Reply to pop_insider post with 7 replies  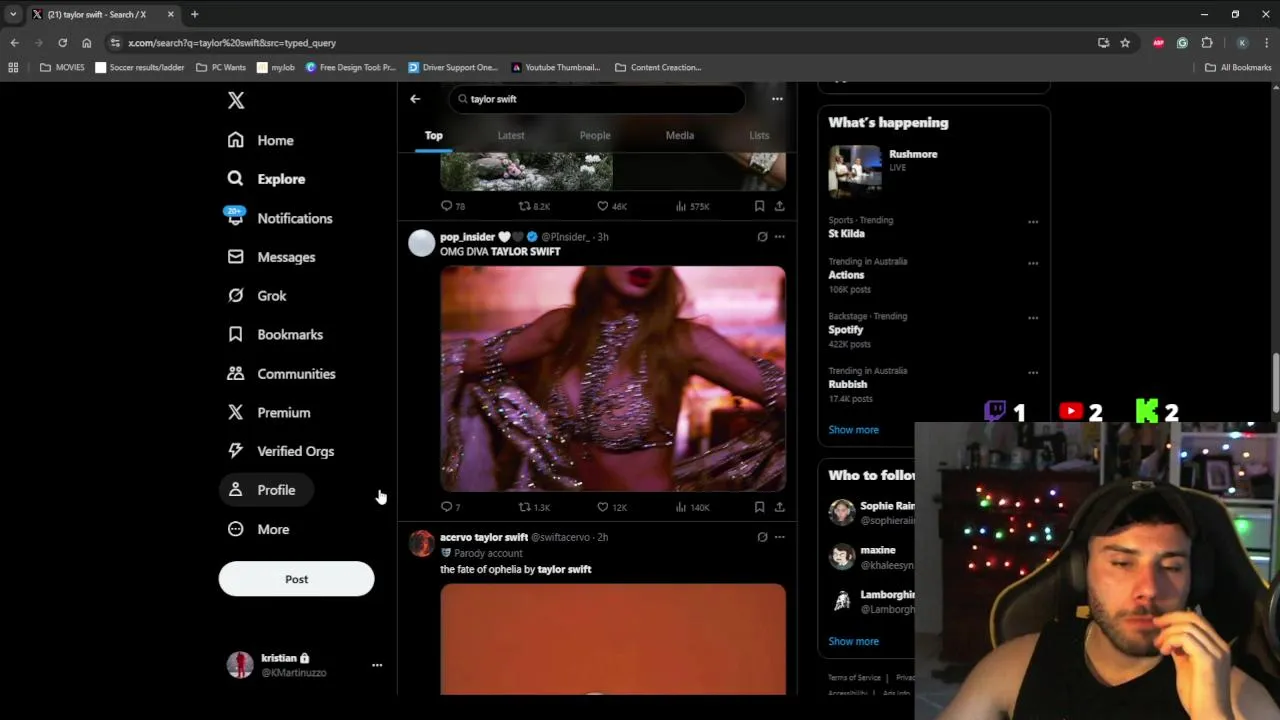pos(451,507)
